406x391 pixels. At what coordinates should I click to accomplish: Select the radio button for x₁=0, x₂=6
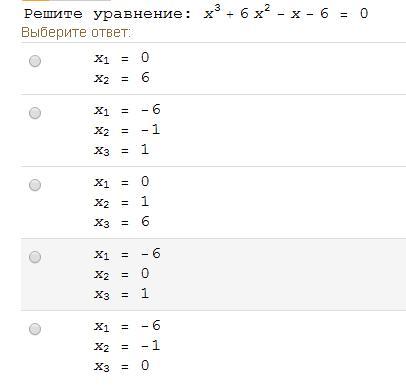(35, 61)
